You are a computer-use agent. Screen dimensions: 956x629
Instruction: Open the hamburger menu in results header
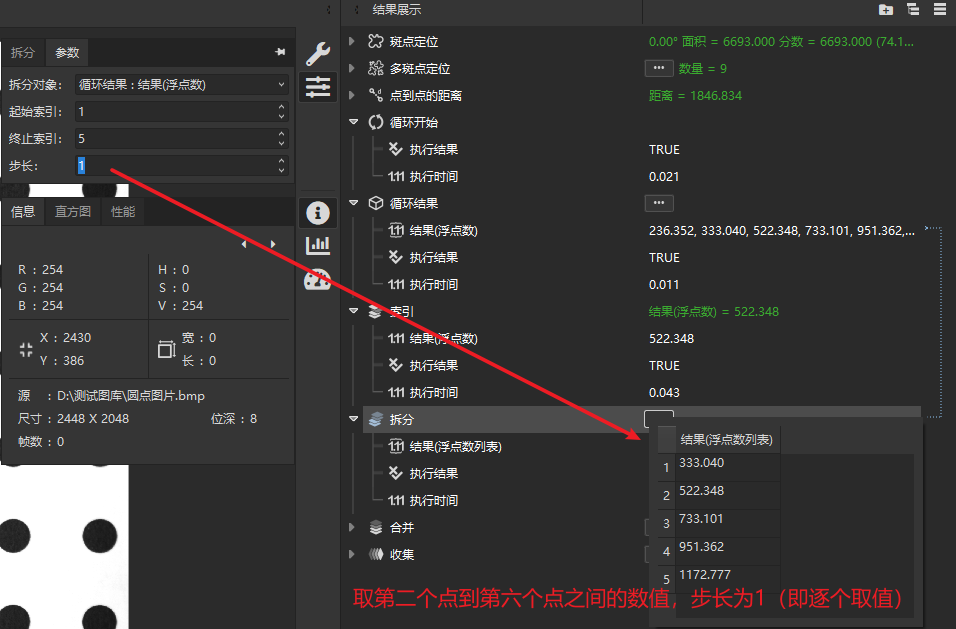pyautogui.click(x=940, y=9)
